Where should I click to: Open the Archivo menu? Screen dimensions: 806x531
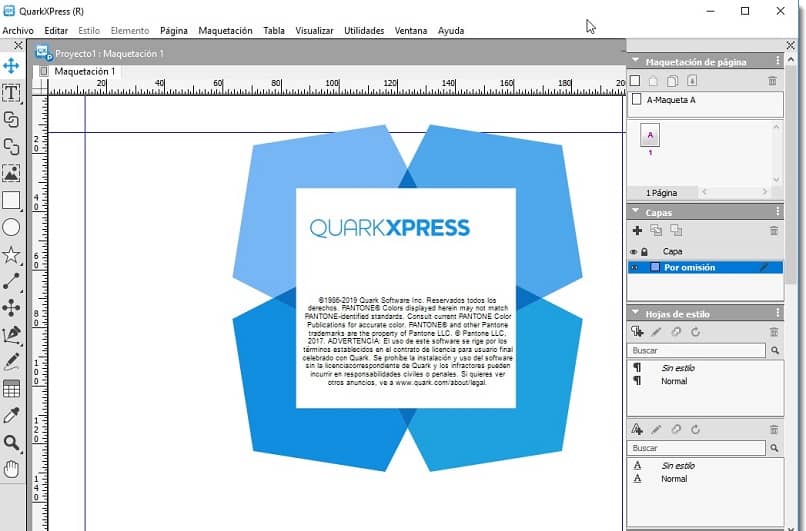tap(18, 31)
